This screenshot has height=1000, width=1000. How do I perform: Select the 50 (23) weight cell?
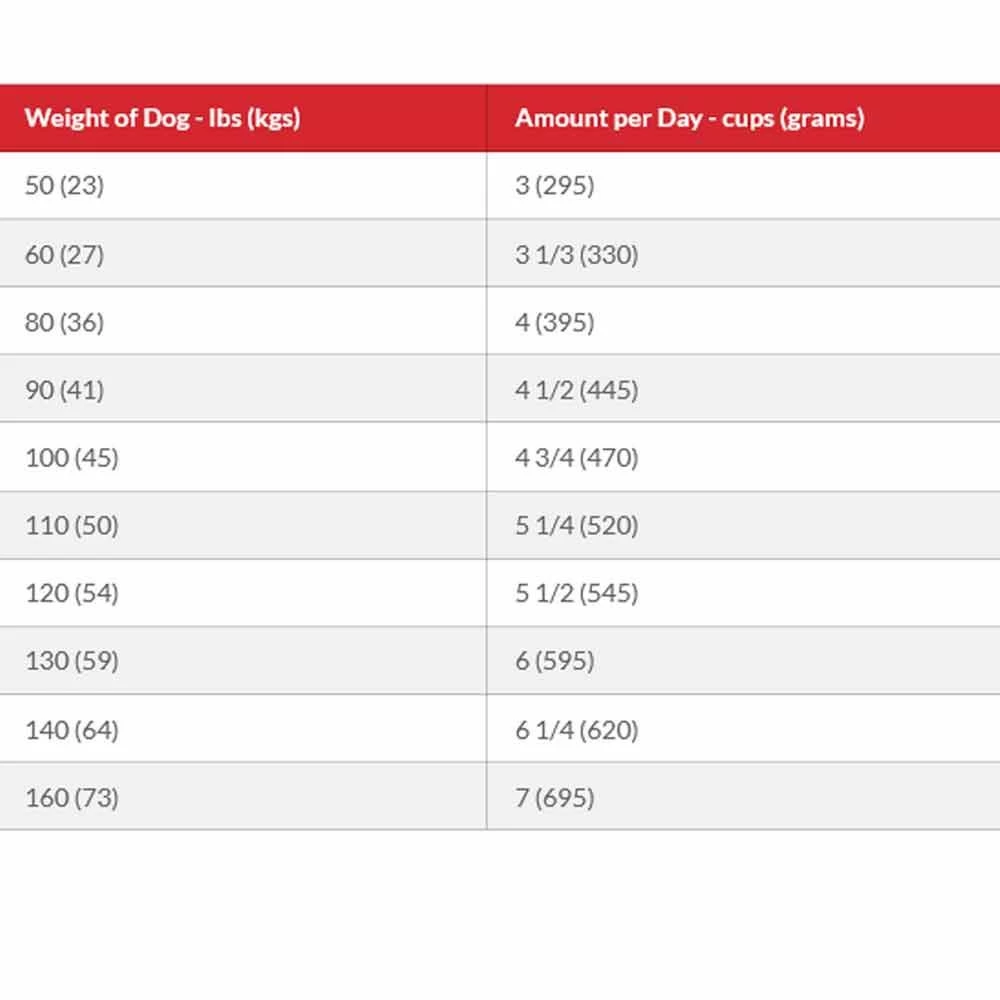pos(64,186)
